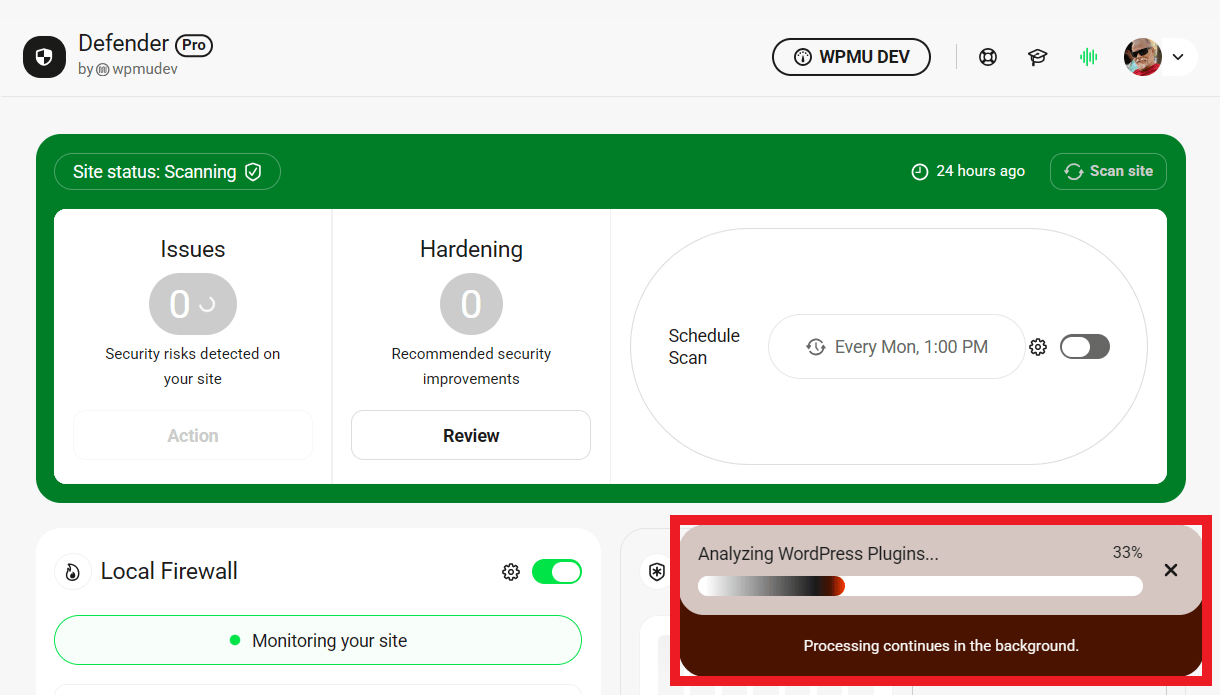Click the green sound wave icon

tap(1089, 57)
